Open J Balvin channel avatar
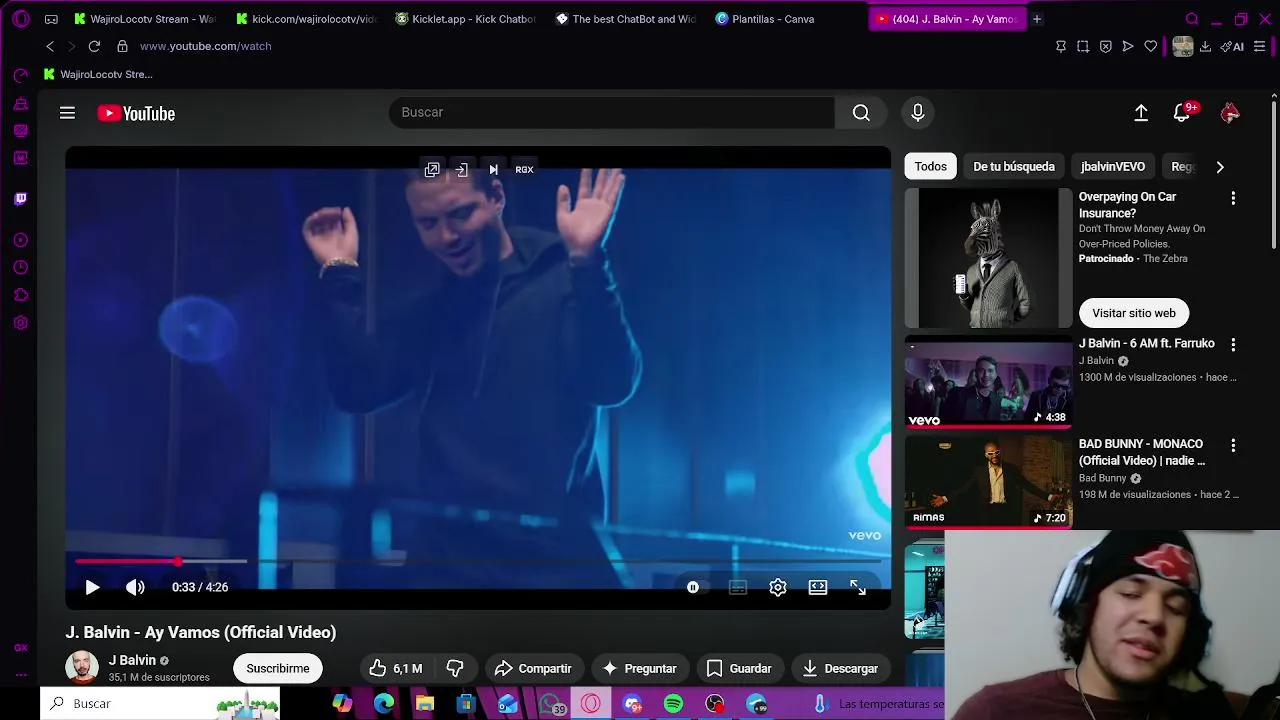Viewport: 1280px width, 720px height. pos(82,667)
